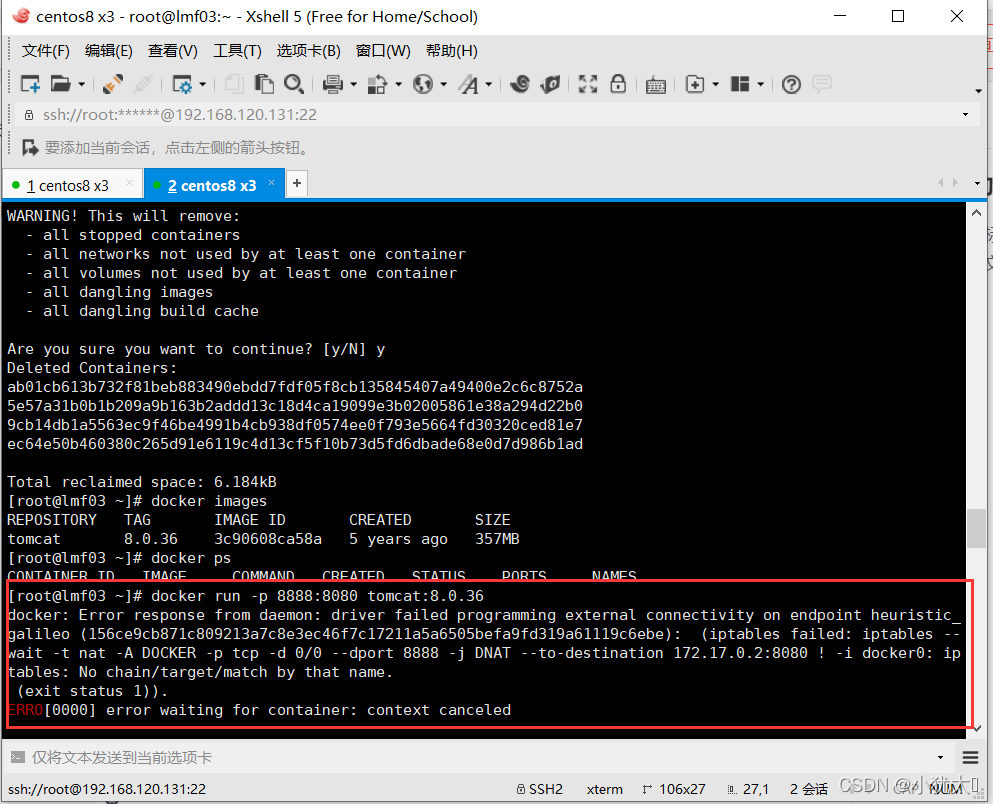The width and height of the screenshot is (993, 804).
Task: Click the New Session icon in toolbar
Action: (x=28, y=84)
